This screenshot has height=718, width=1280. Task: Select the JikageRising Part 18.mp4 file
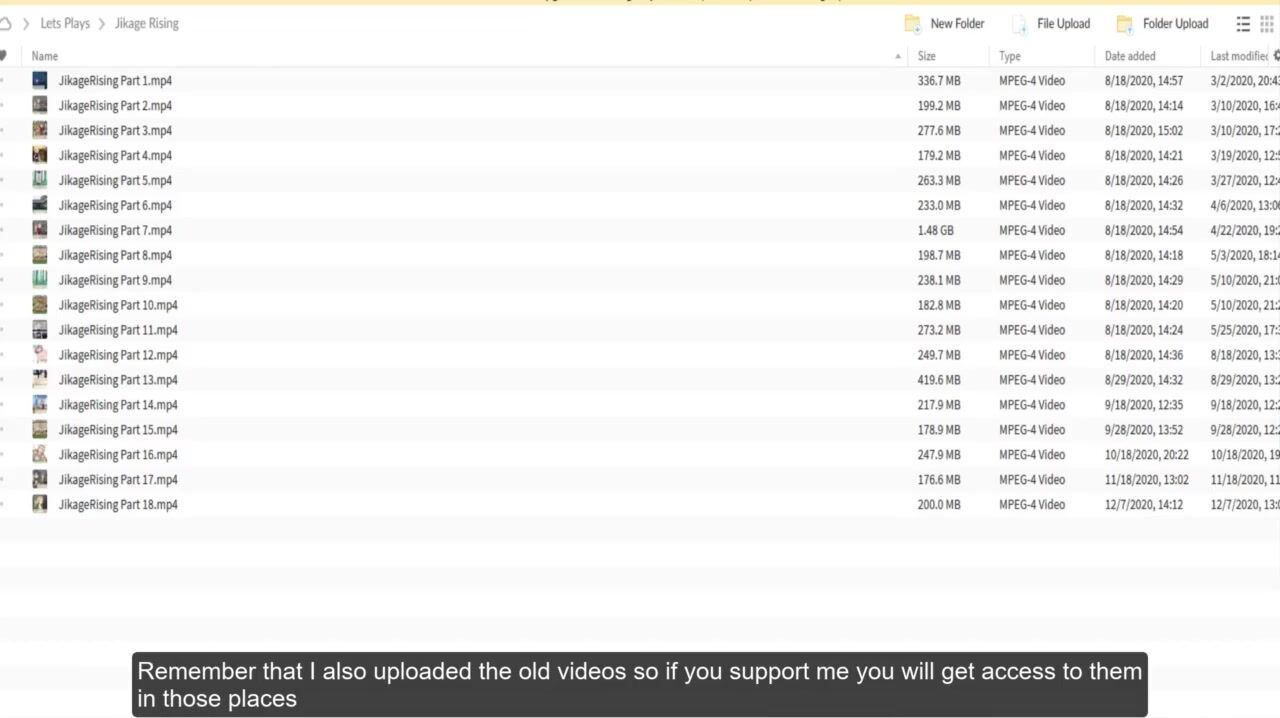pyautogui.click(x=118, y=505)
